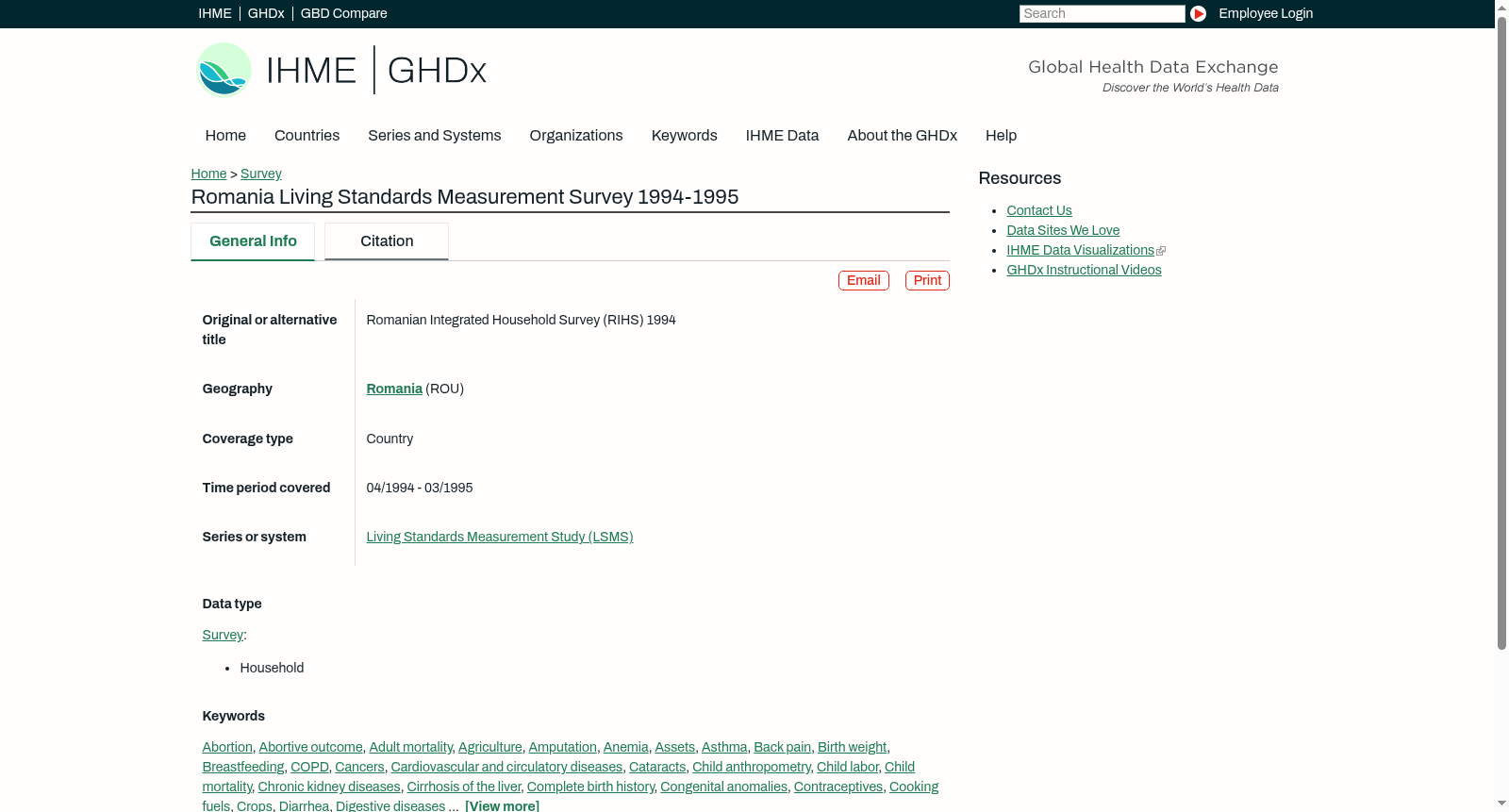Click the IHME leaf logo icon

point(224,70)
